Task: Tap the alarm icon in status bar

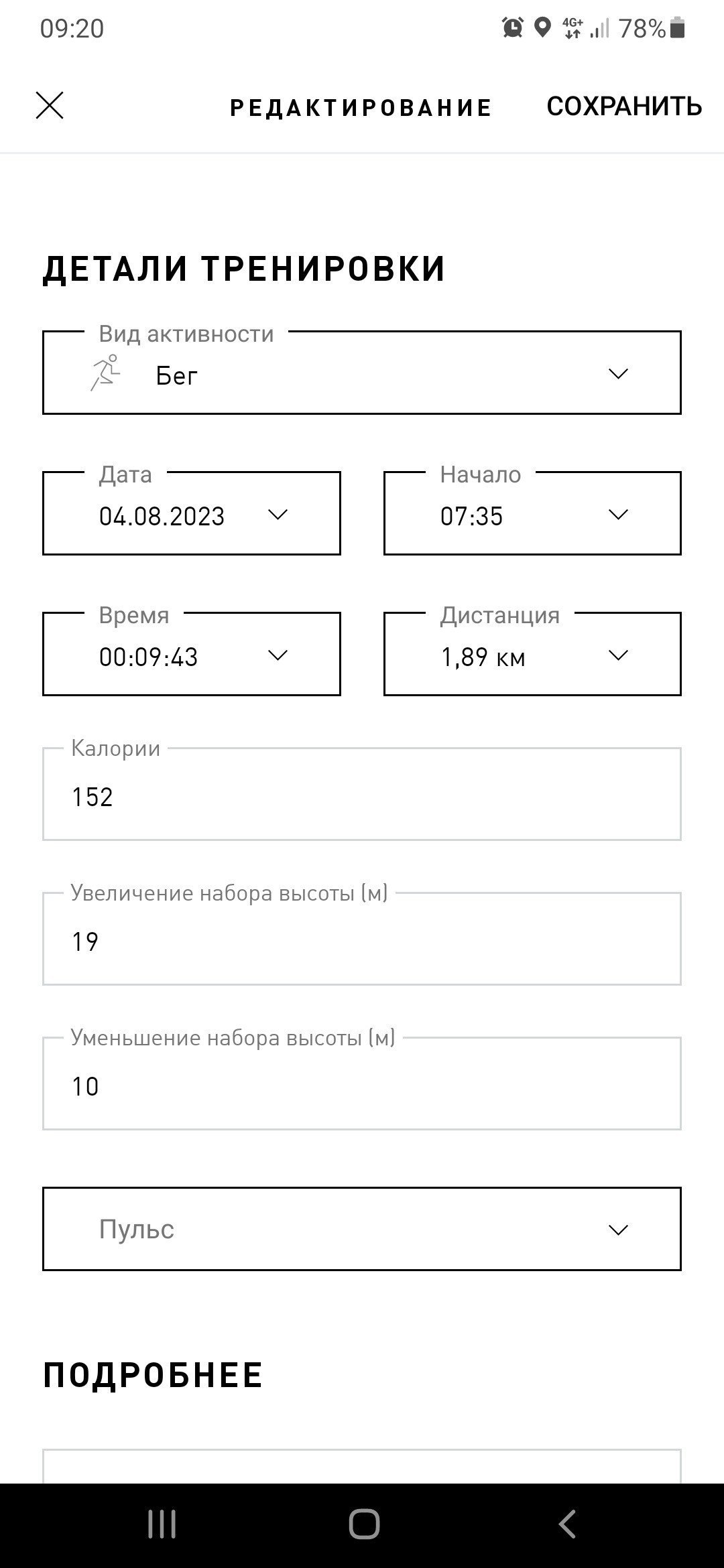Action: point(513,28)
